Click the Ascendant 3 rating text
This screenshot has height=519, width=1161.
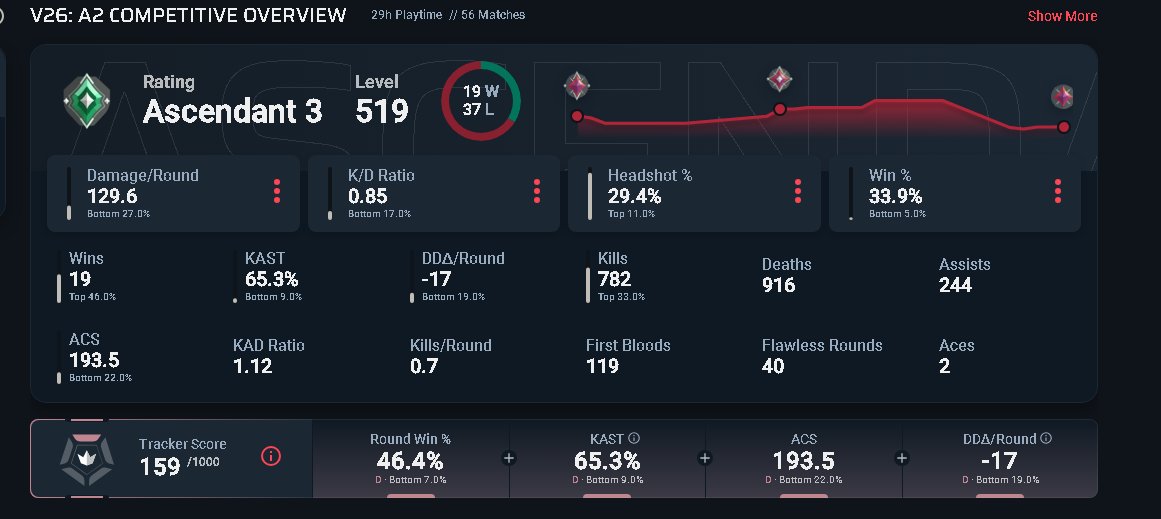coord(232,111)
